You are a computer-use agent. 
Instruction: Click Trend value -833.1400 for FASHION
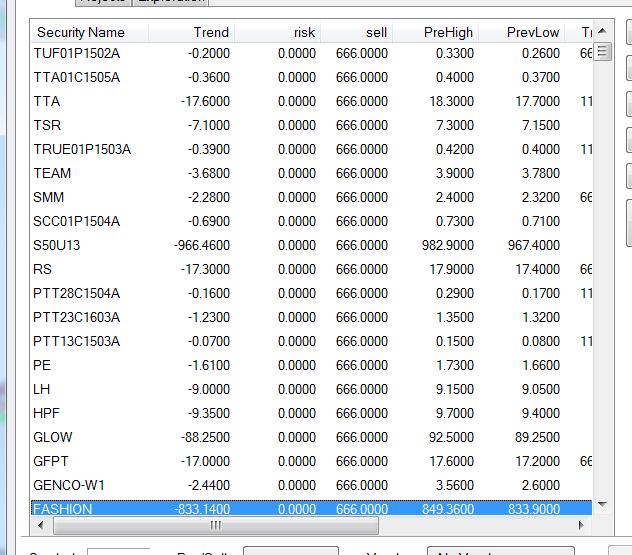(x=202, y=509)
